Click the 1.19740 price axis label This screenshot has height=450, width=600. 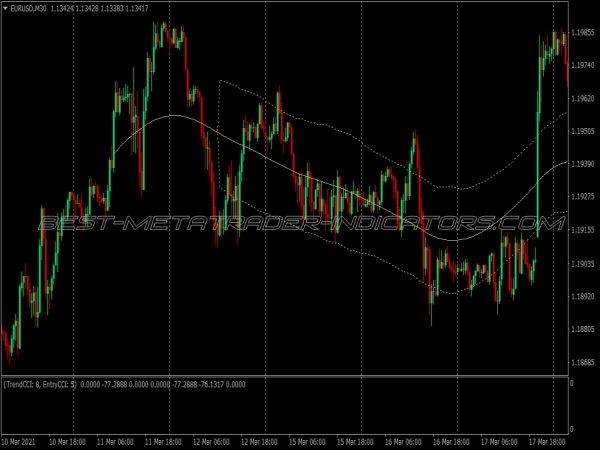[583, 65]
